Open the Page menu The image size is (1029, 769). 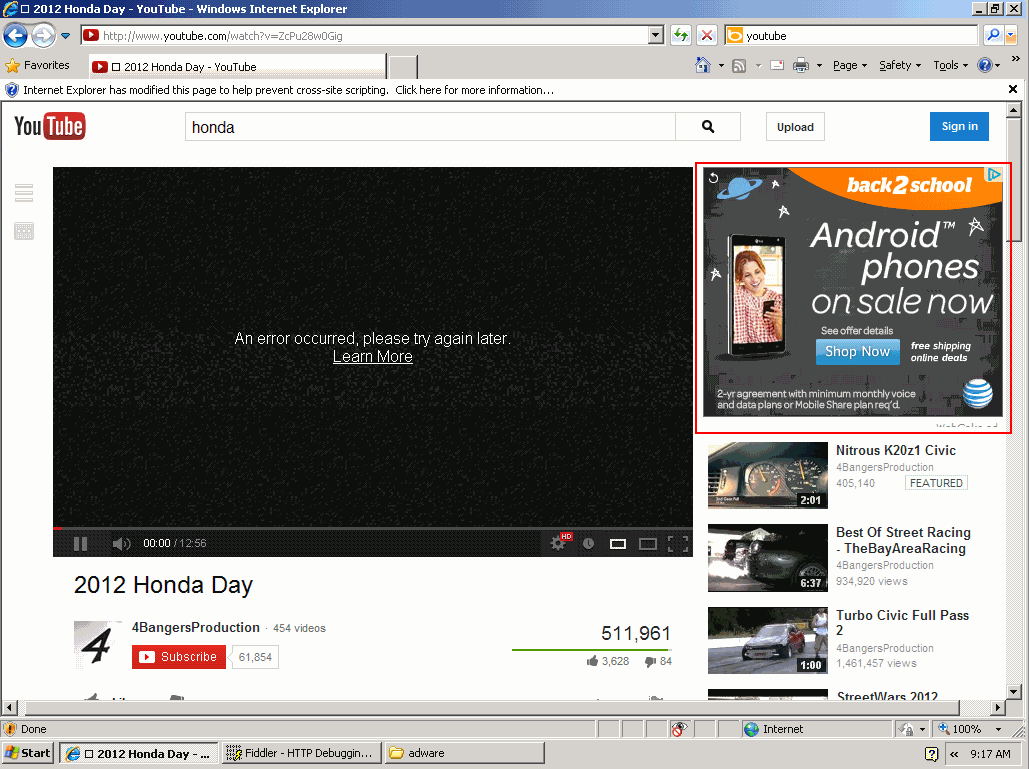[850, 66]
